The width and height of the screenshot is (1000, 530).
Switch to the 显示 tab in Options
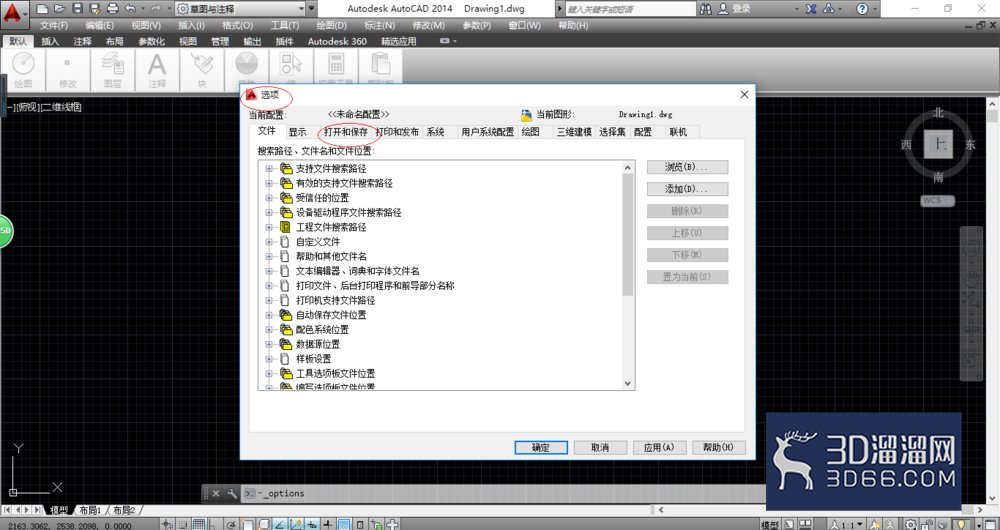[297, 132]
